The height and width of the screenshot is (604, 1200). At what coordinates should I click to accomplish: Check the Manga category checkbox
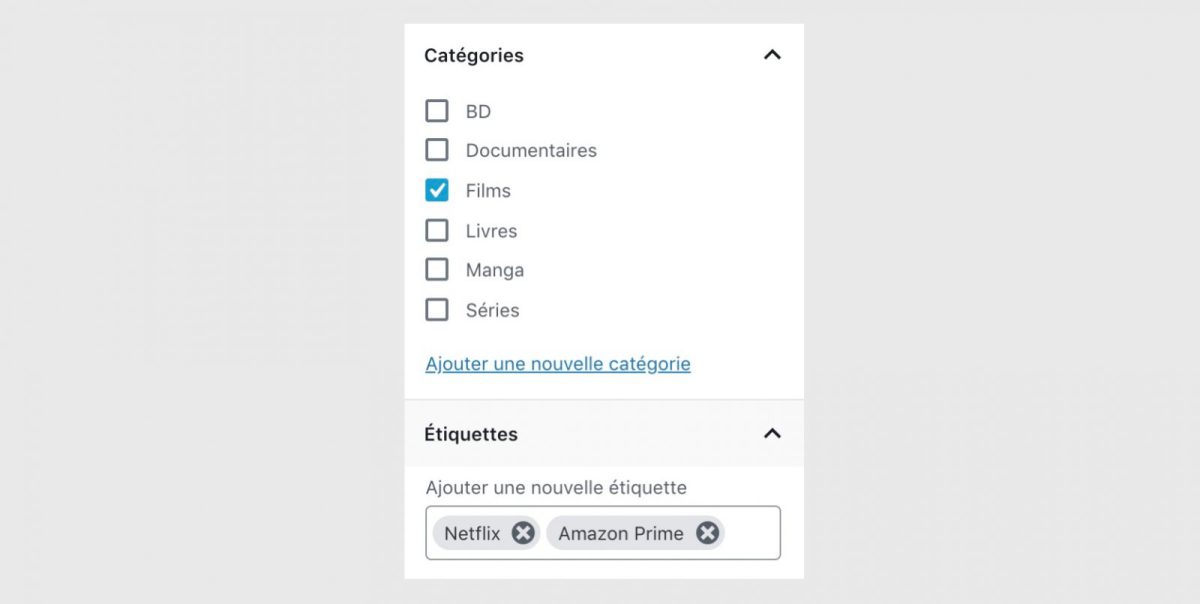coord(437,270)
